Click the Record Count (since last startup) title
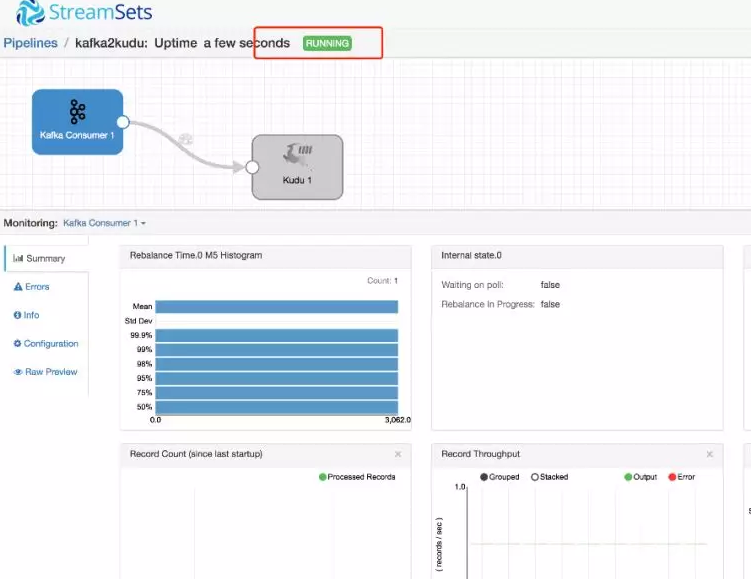 [x=196, y=454]
